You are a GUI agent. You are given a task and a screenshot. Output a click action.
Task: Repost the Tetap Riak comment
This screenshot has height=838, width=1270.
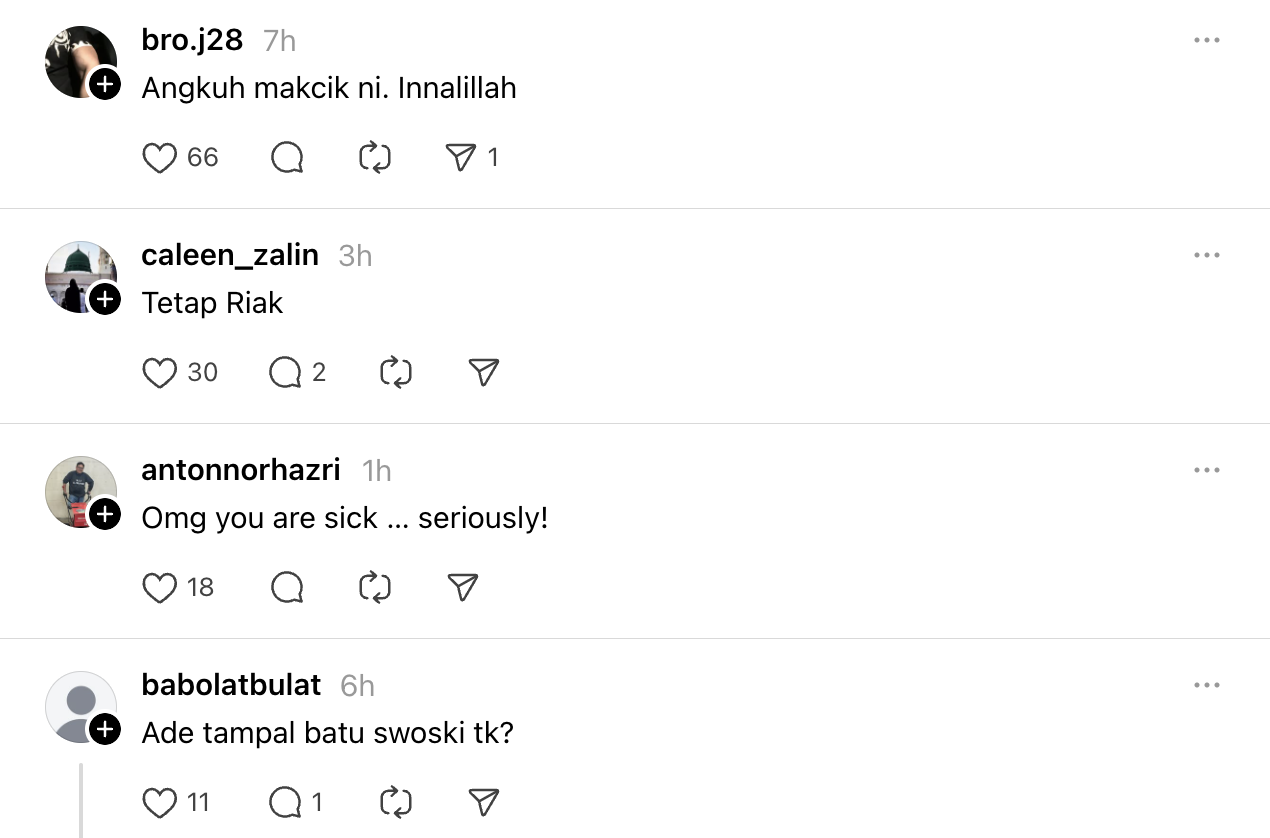click(395, 372)
